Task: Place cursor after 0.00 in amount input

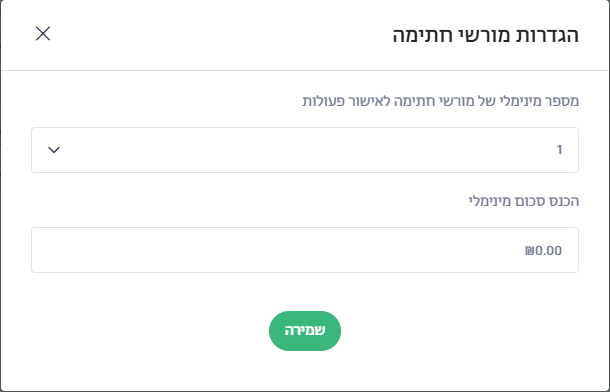Action: coord(563,250)
